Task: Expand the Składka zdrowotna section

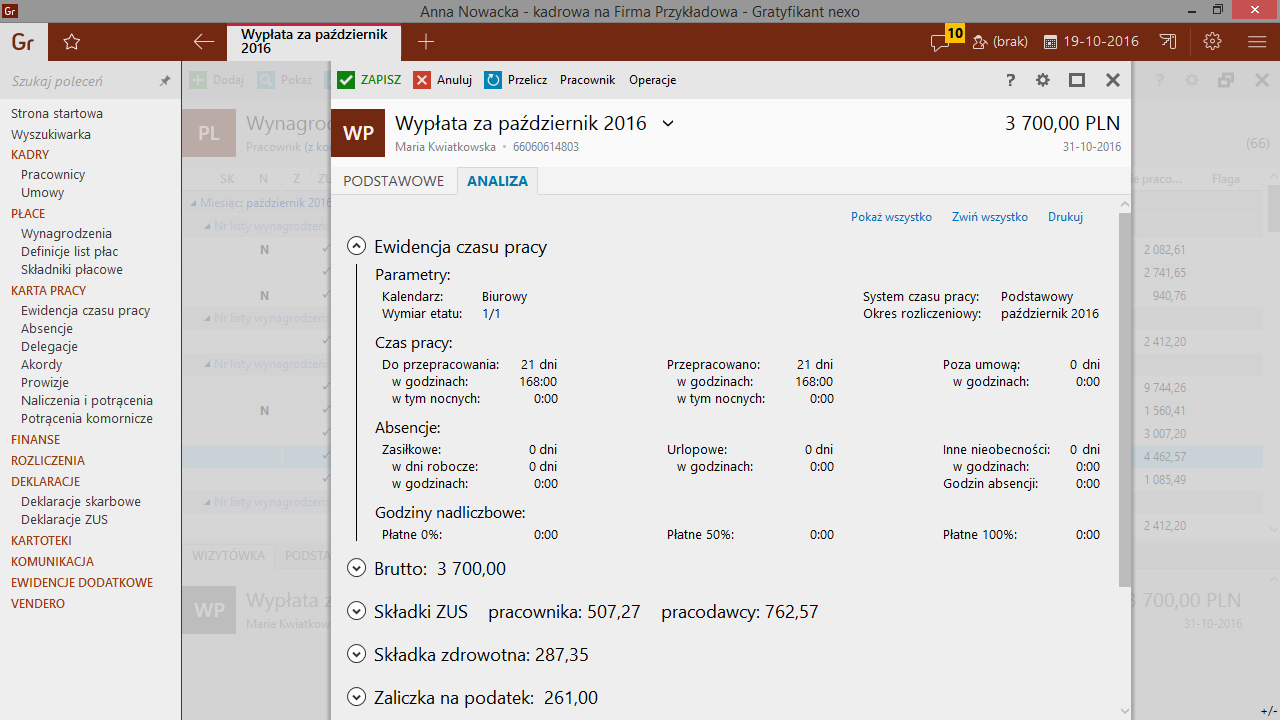Action: [356, 654]
